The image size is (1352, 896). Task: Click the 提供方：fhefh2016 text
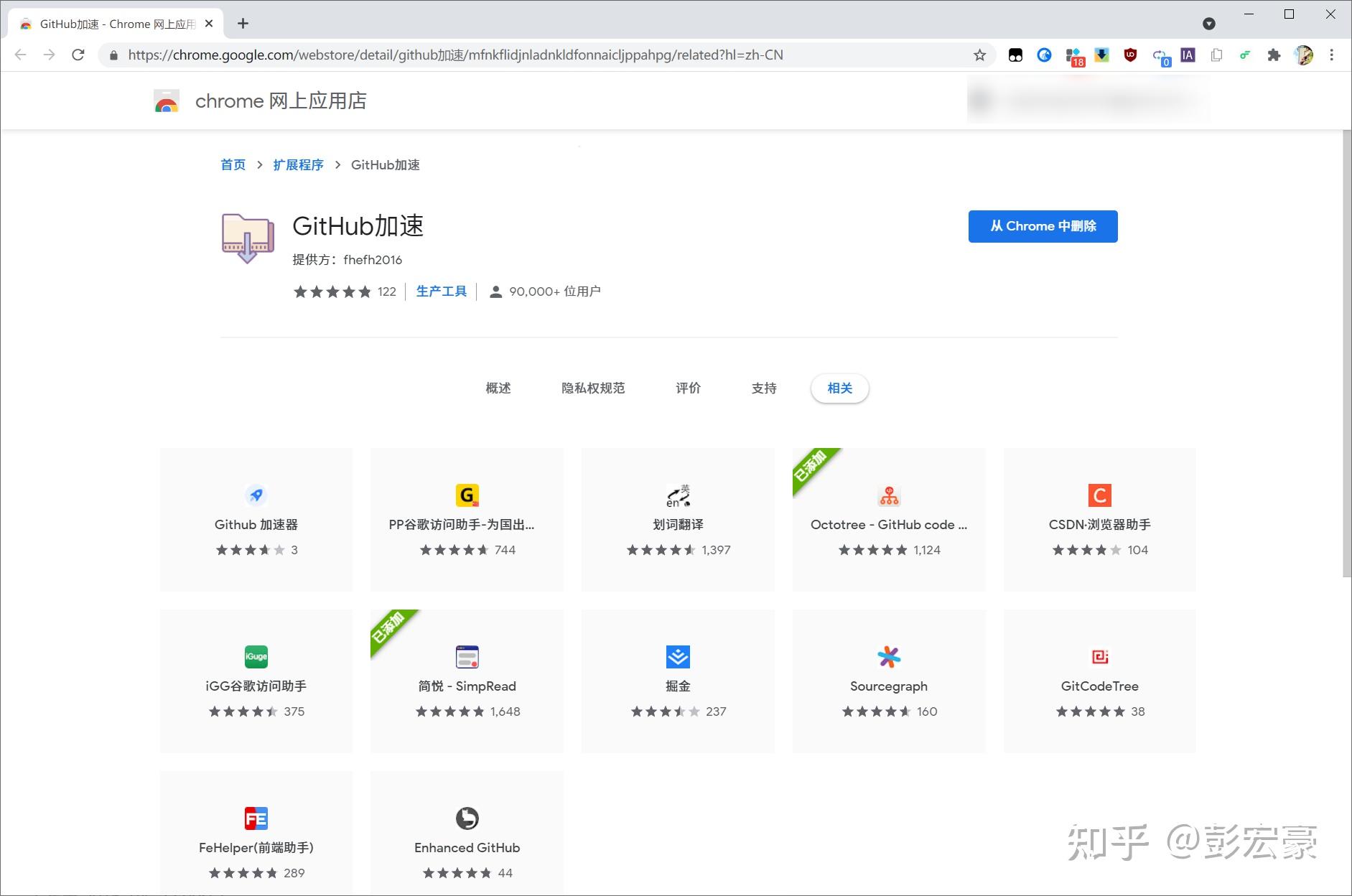point(348,260)
